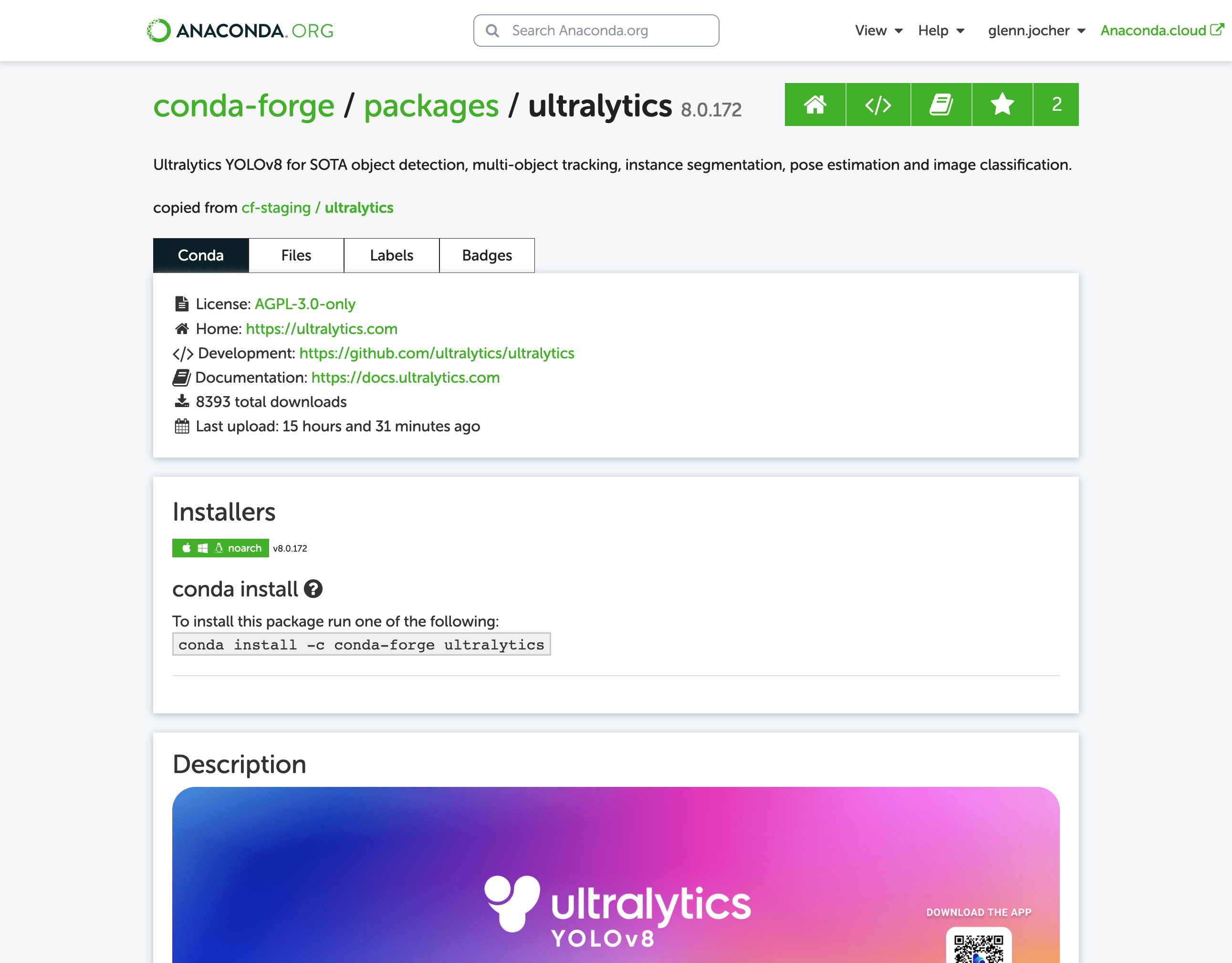Viewport: 1232px width, 963px height.
Task: Switch to the Files tab
Action: (296, 255)
